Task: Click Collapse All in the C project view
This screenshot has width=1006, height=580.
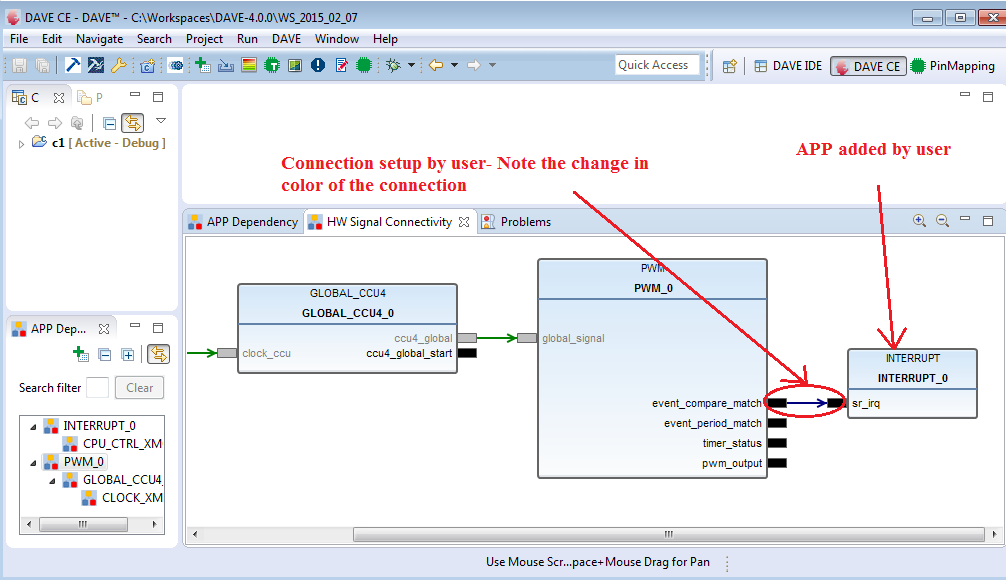Action: [x=110, y=123]
